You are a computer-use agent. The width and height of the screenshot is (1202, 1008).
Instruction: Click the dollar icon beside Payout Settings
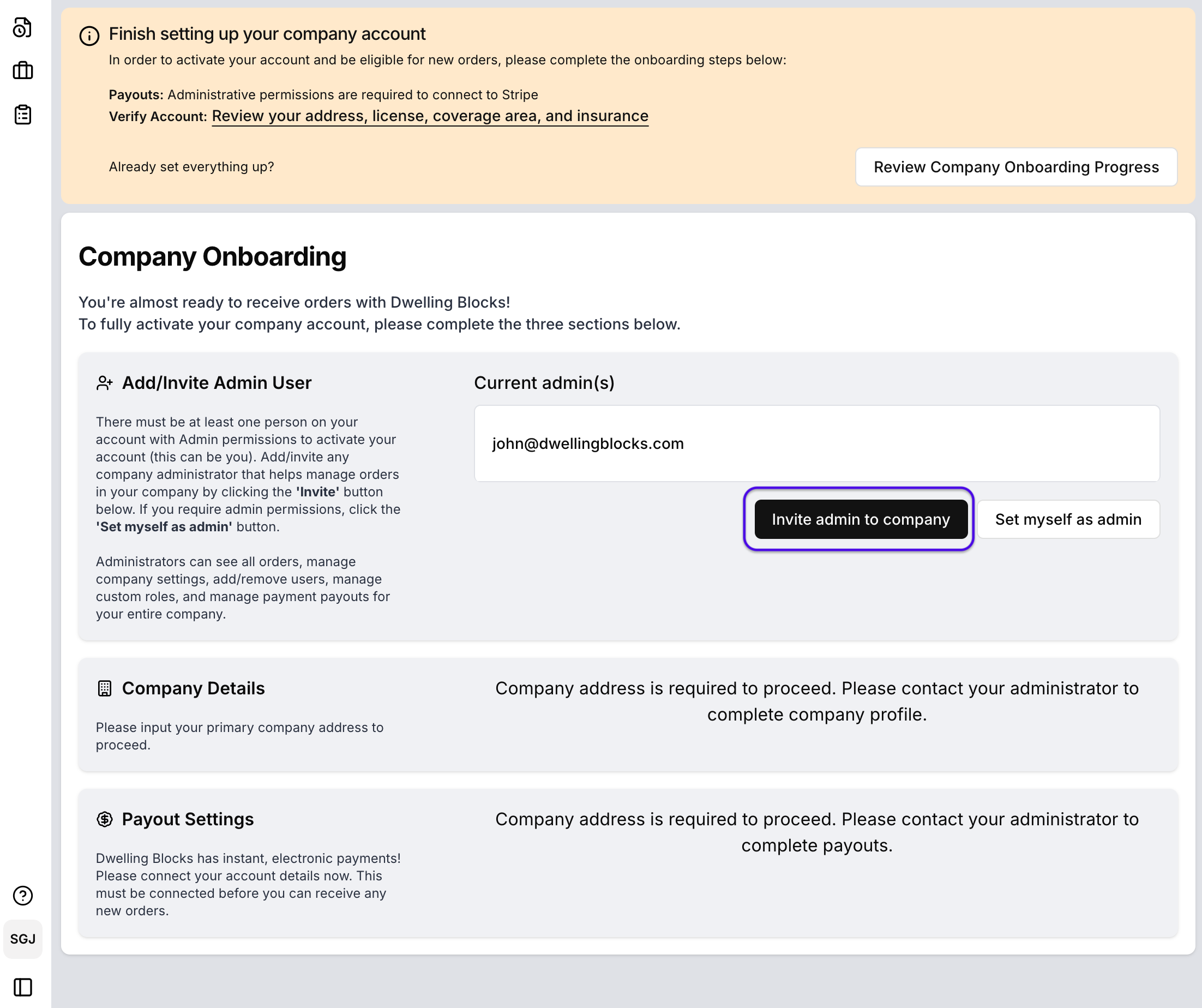(104, 819)
